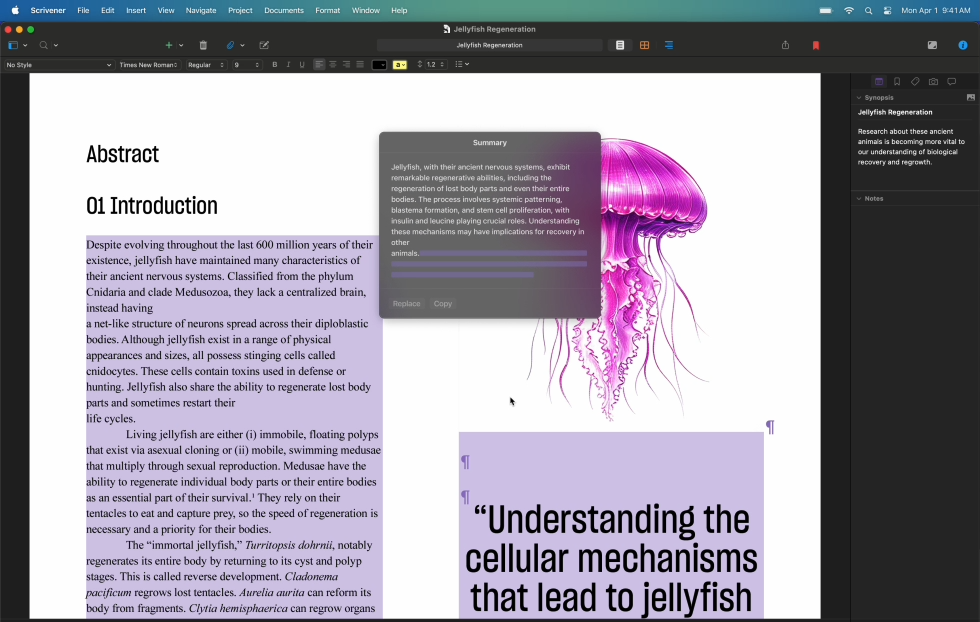Open the inspector Comments tab
This screenshot has height=622, width=980.
point(951,82)
